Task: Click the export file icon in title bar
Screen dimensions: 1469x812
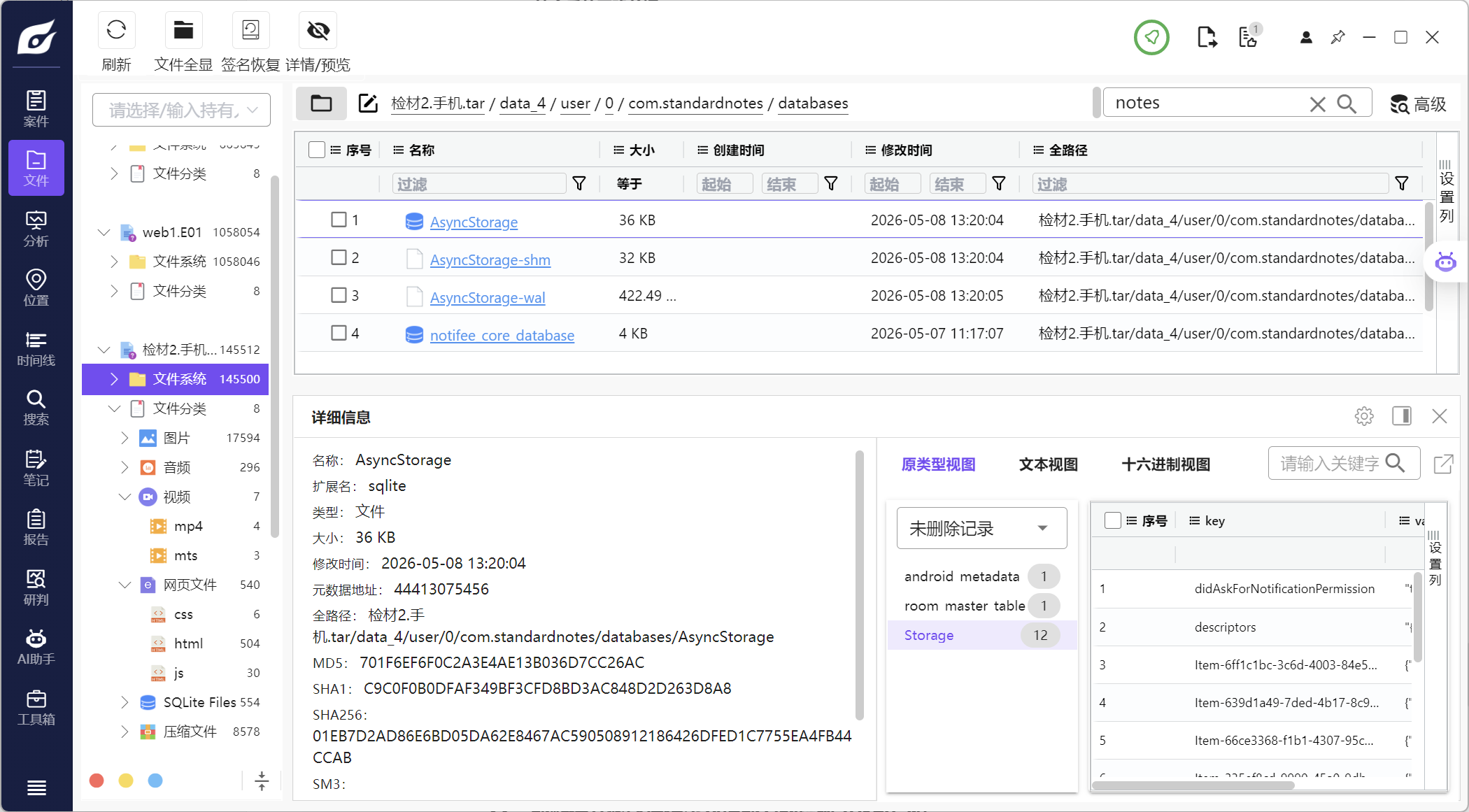Action: pos(1207,37)
